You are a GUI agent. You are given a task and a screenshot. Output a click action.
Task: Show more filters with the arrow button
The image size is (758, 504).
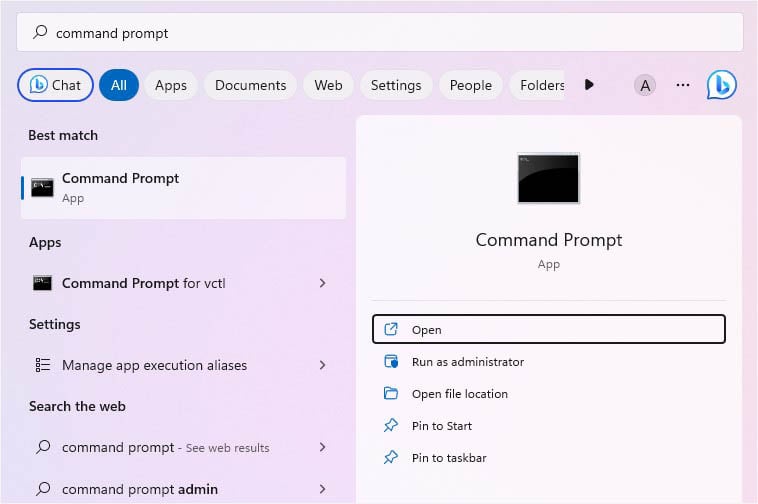589,85
